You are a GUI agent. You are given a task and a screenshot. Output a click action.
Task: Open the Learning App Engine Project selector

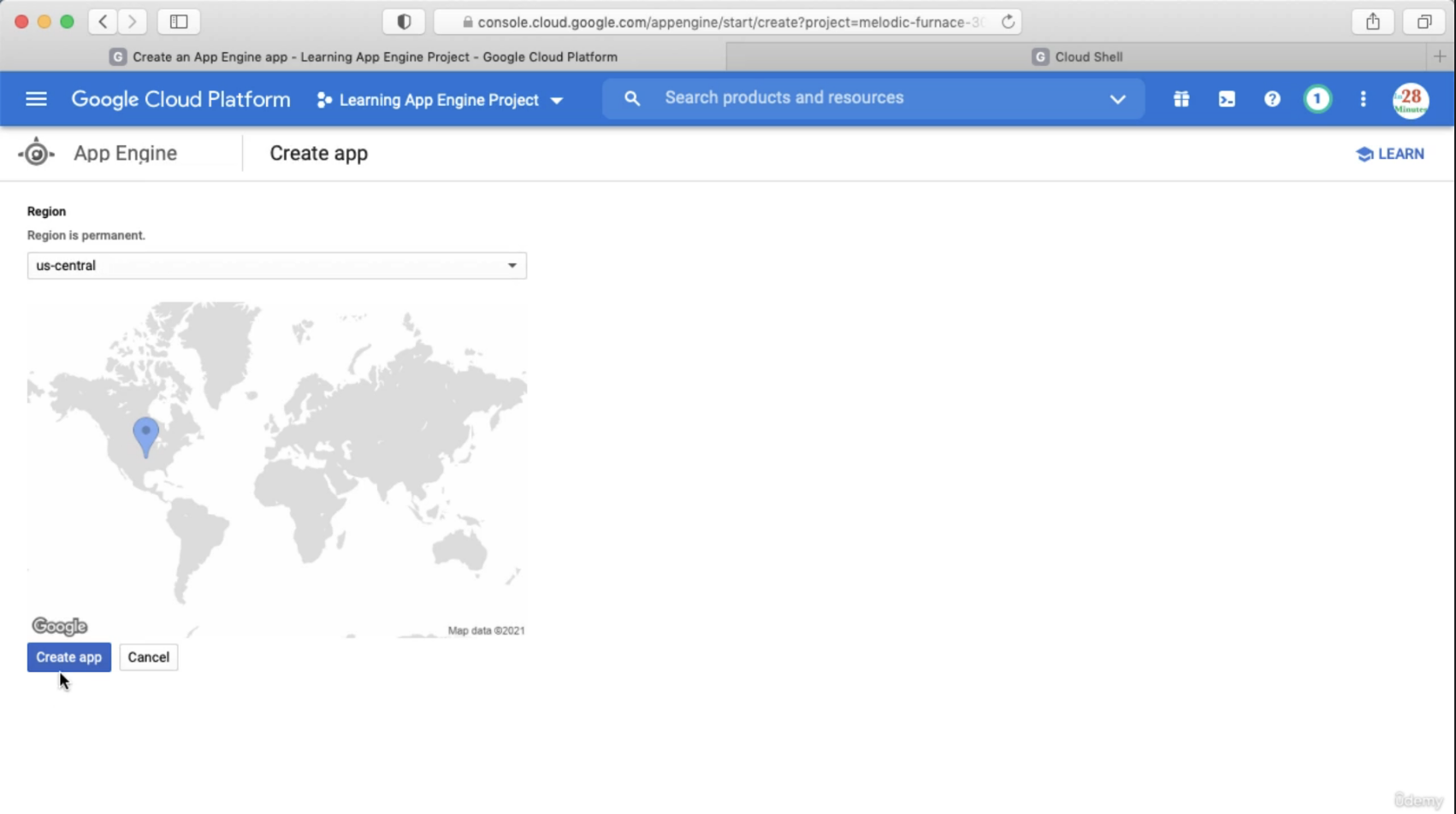tap(440, 100)
